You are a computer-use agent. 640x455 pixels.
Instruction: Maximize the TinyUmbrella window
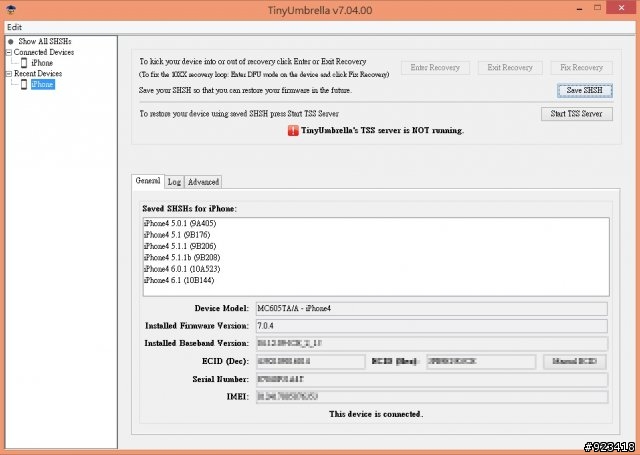point(598,8)
